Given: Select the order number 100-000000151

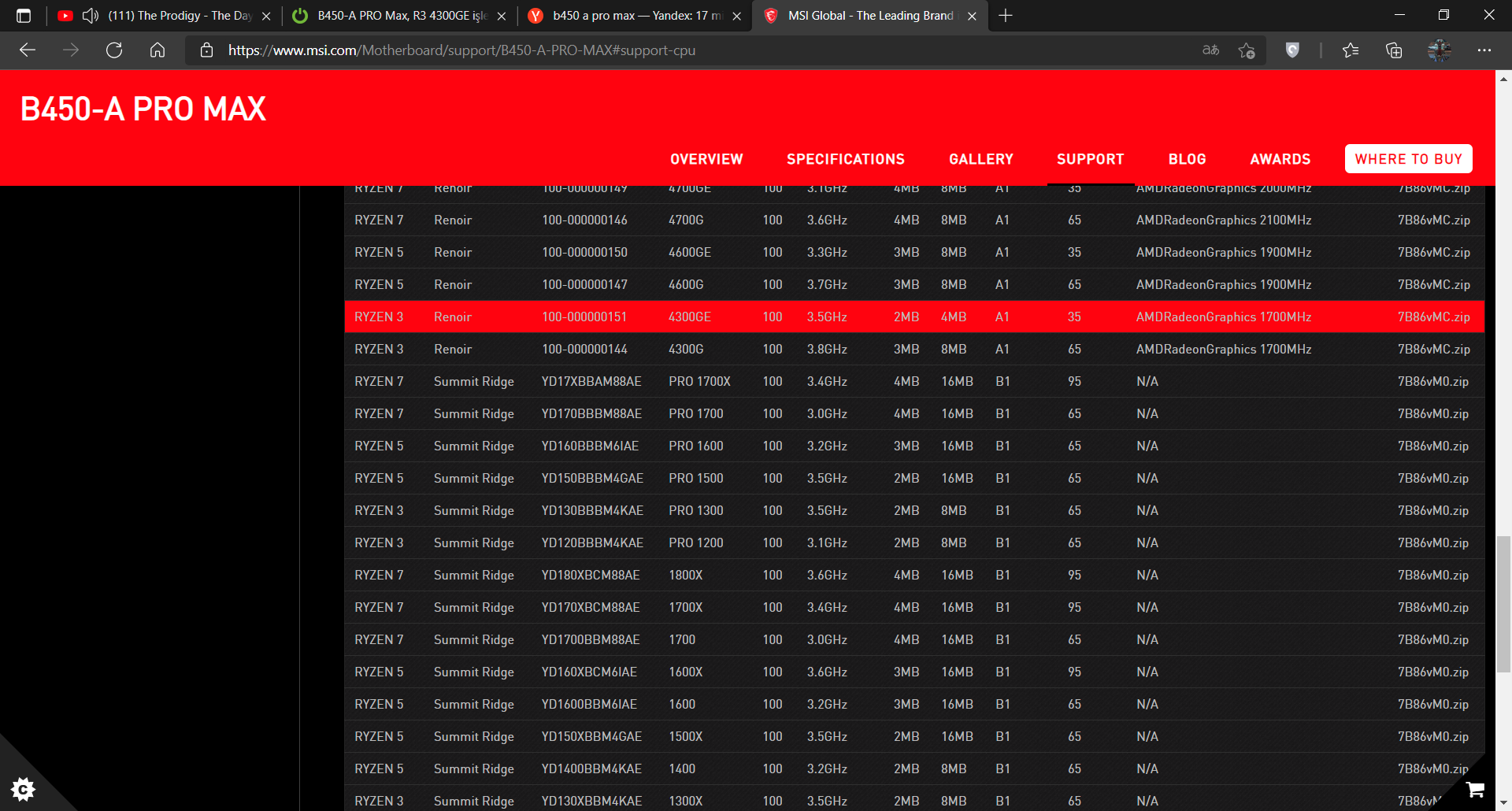Looking at the screenshot, I should pos(584,317).
